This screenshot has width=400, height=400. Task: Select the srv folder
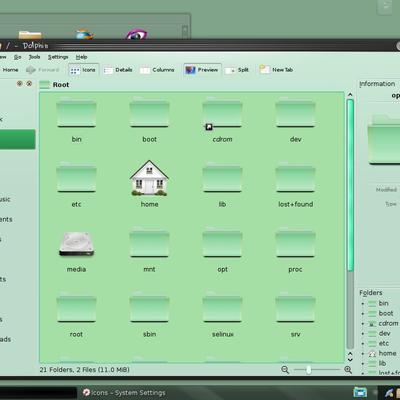pos(295,308)
